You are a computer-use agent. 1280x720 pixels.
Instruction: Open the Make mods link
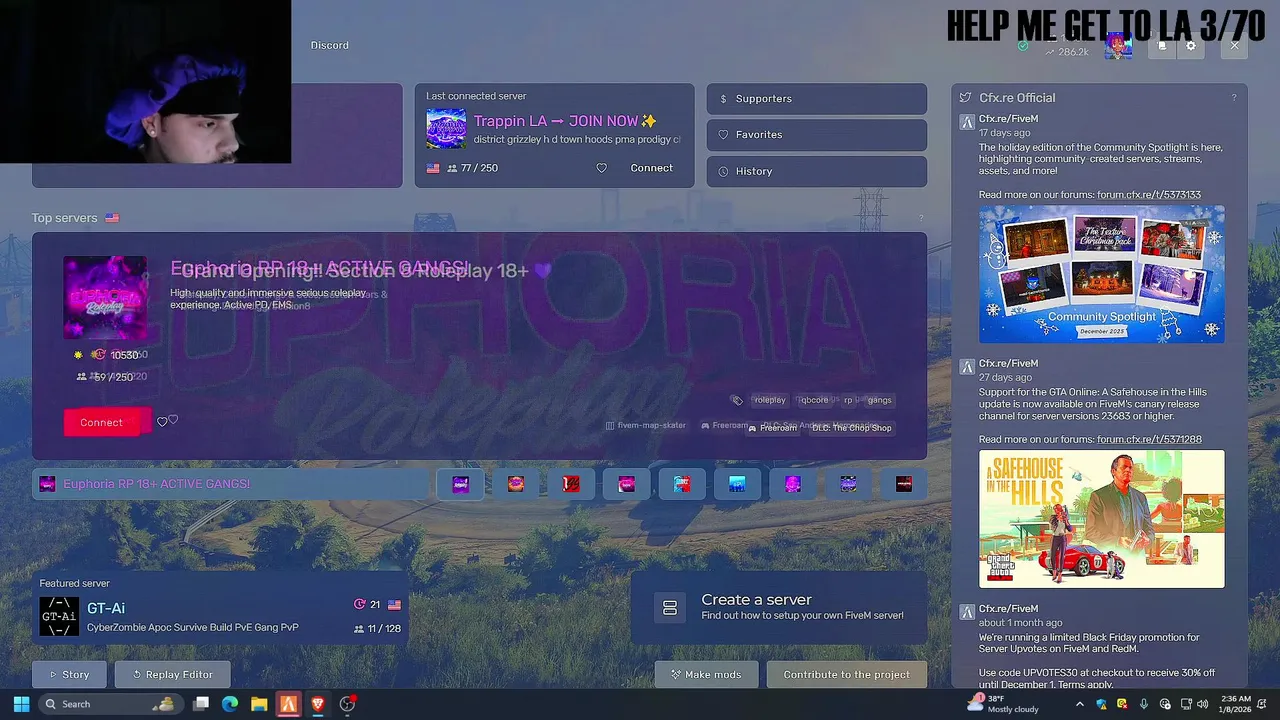(x=707, y=675)
